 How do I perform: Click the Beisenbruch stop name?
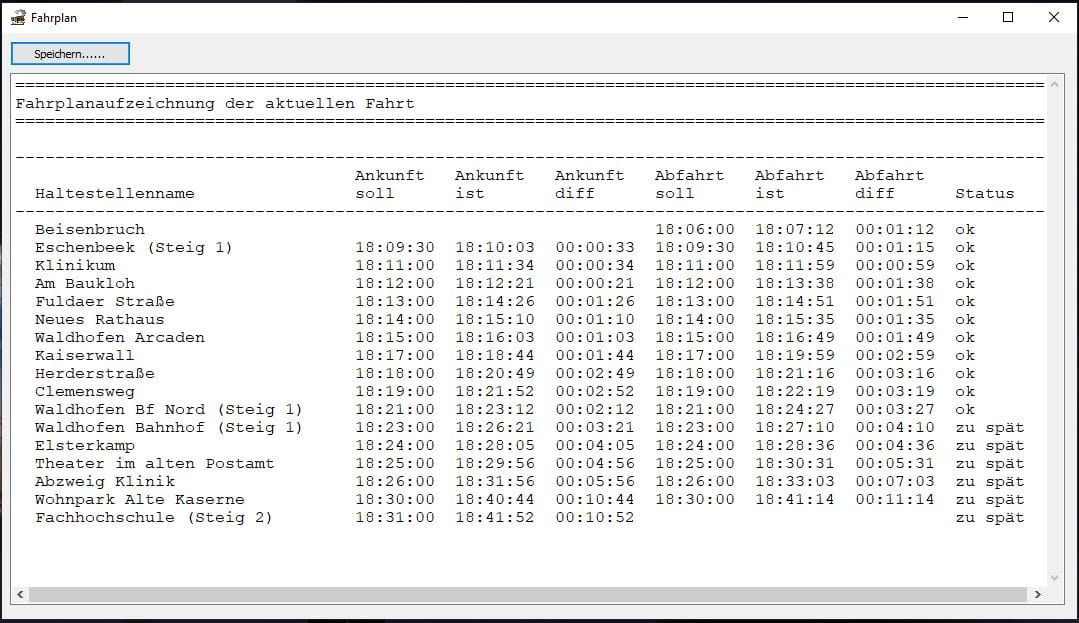pos(89,229)
